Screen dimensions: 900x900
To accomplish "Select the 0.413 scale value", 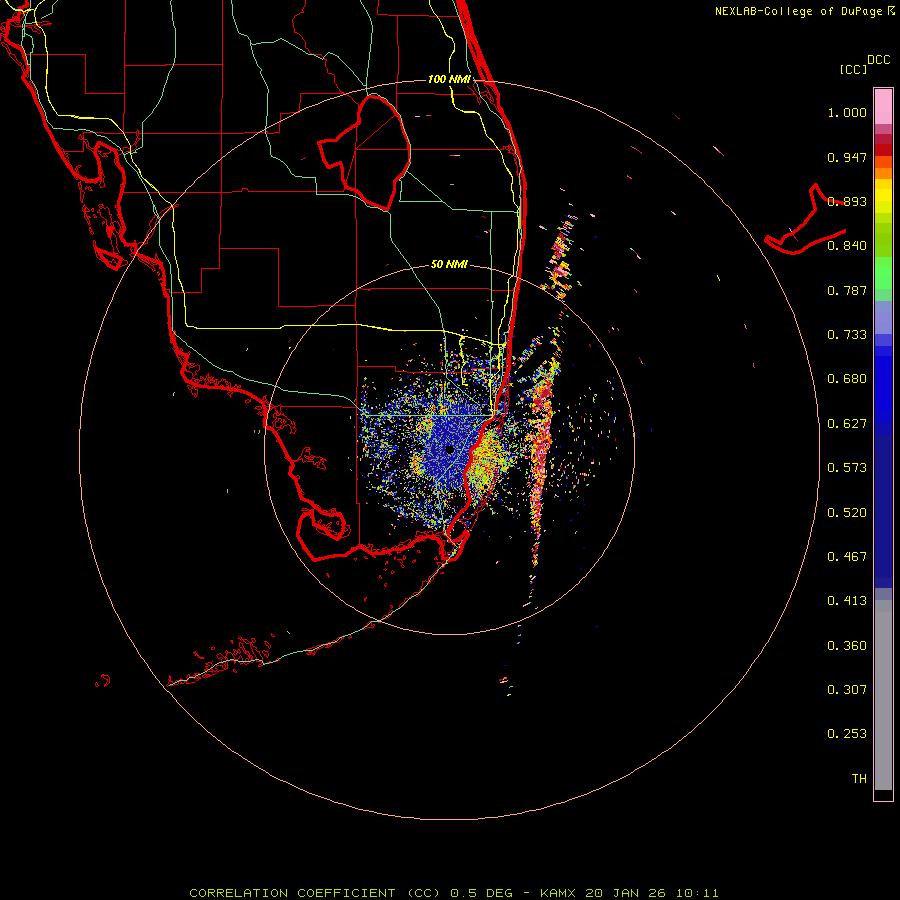I will coord(847,601).
